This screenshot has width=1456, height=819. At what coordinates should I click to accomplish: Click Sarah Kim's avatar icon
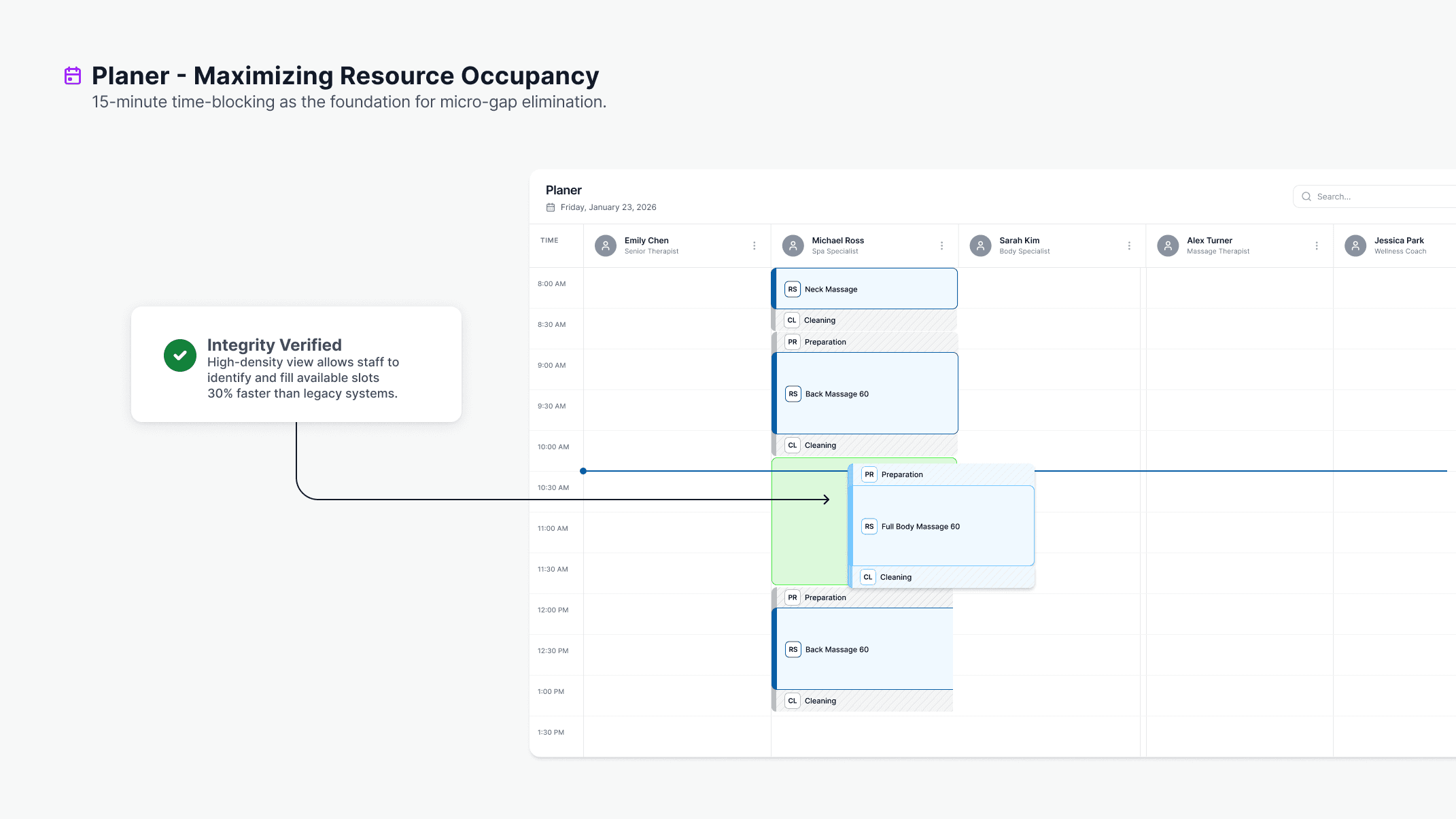point(980,245)
